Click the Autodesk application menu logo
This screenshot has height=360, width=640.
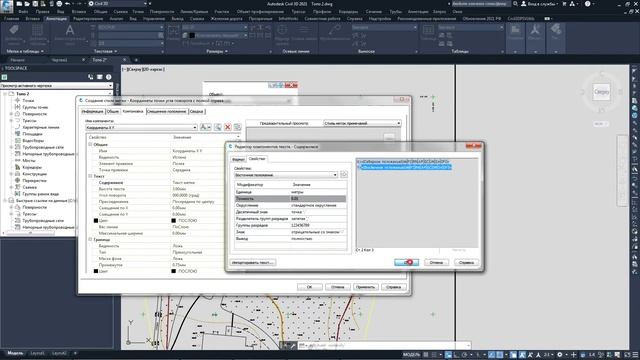[x=7, y=6]
